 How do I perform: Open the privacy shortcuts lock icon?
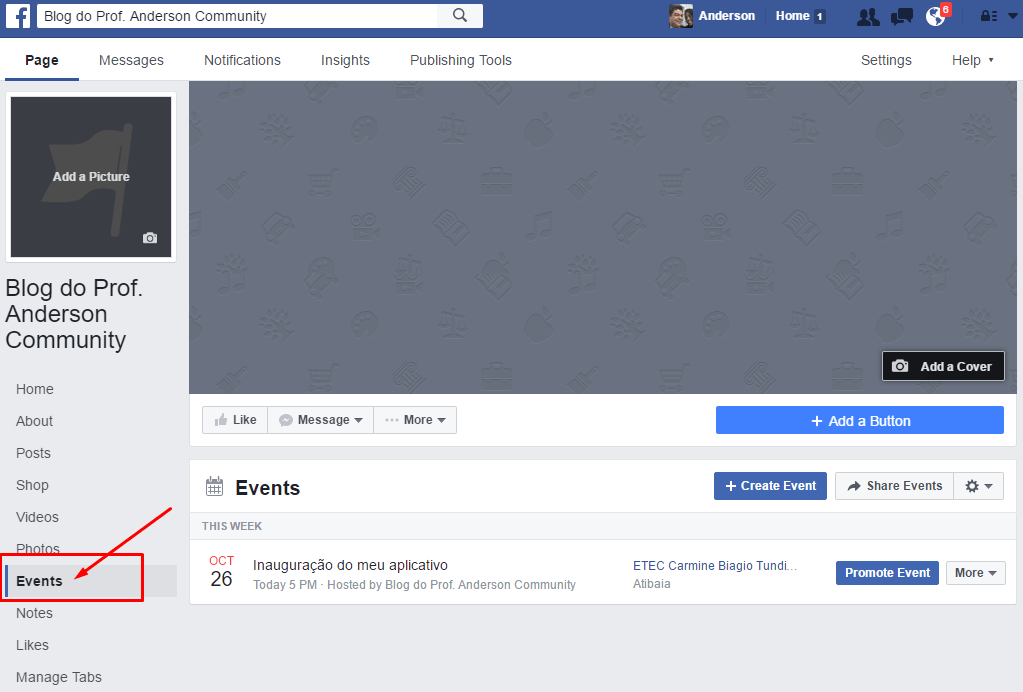click(x=989, y=16)
